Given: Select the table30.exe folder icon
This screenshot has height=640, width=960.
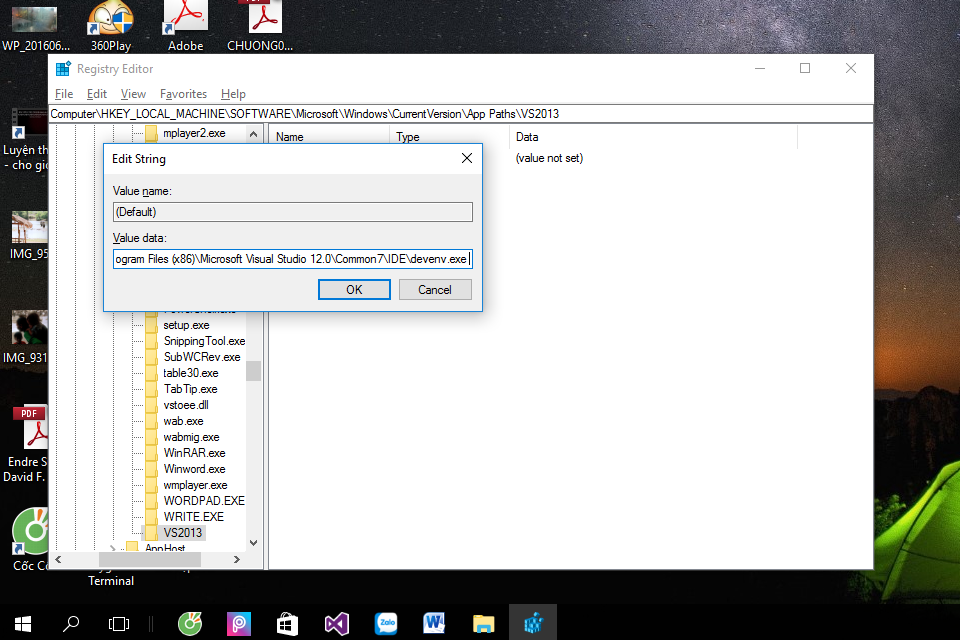Looking at the screenshot, I should (x=151, y=373).
